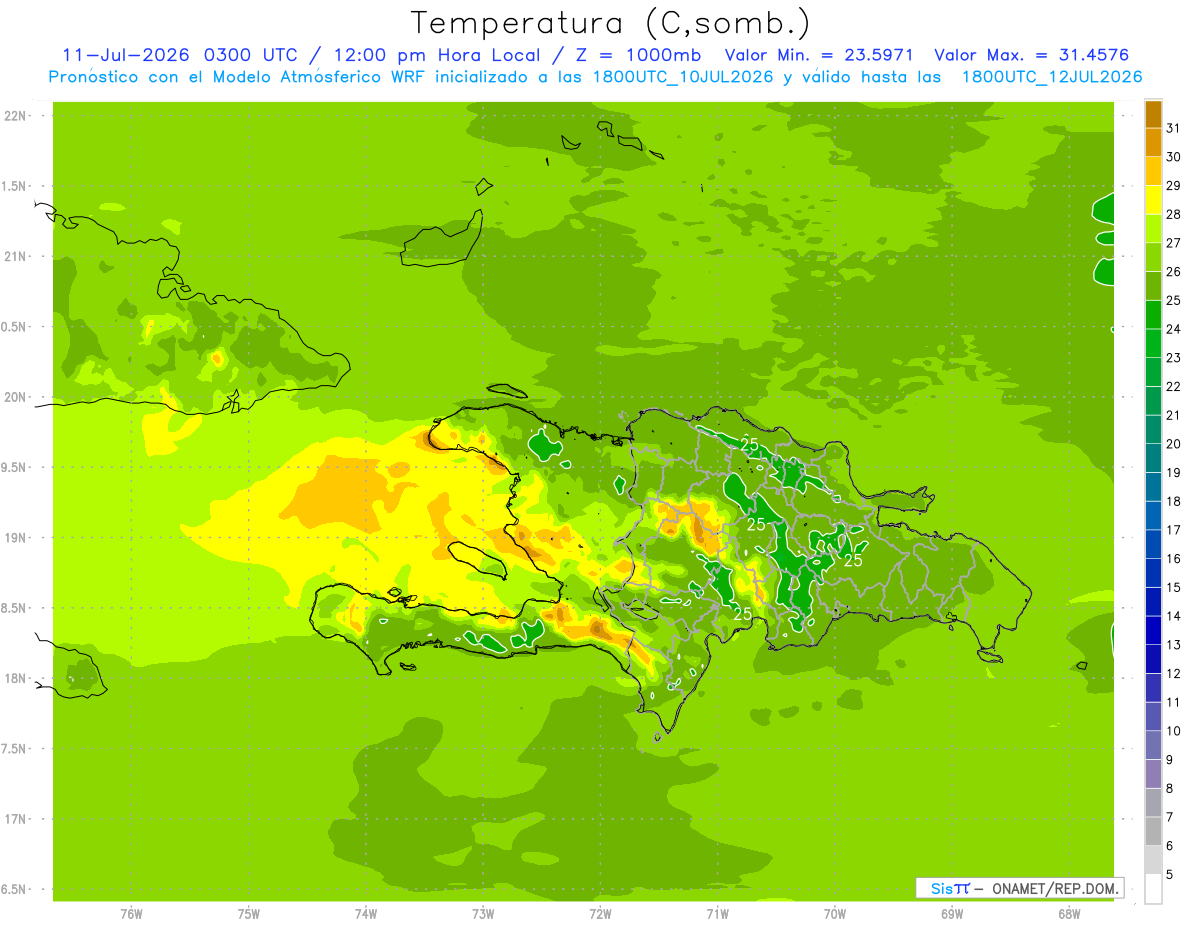Click longitude axis label "76W"
Image resolution: width=1200 pixels, height=927 pixels.
click(x=131, y=913)
